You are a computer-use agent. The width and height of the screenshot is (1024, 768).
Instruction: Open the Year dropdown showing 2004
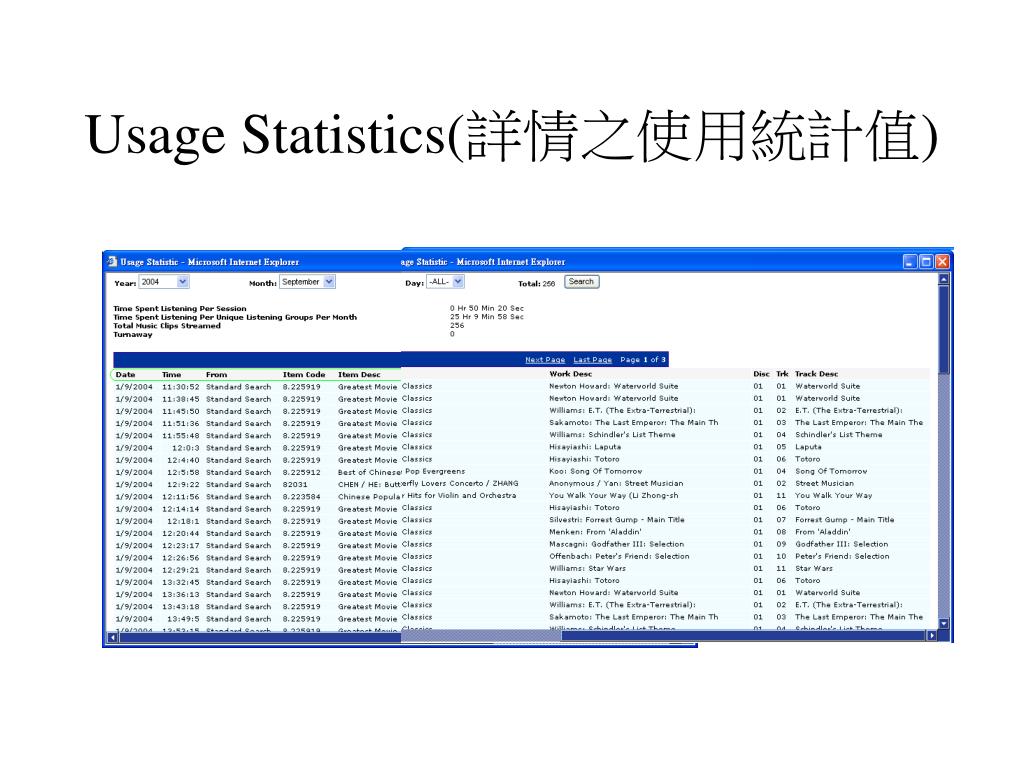pyautogui.click(x=164, y=282)
